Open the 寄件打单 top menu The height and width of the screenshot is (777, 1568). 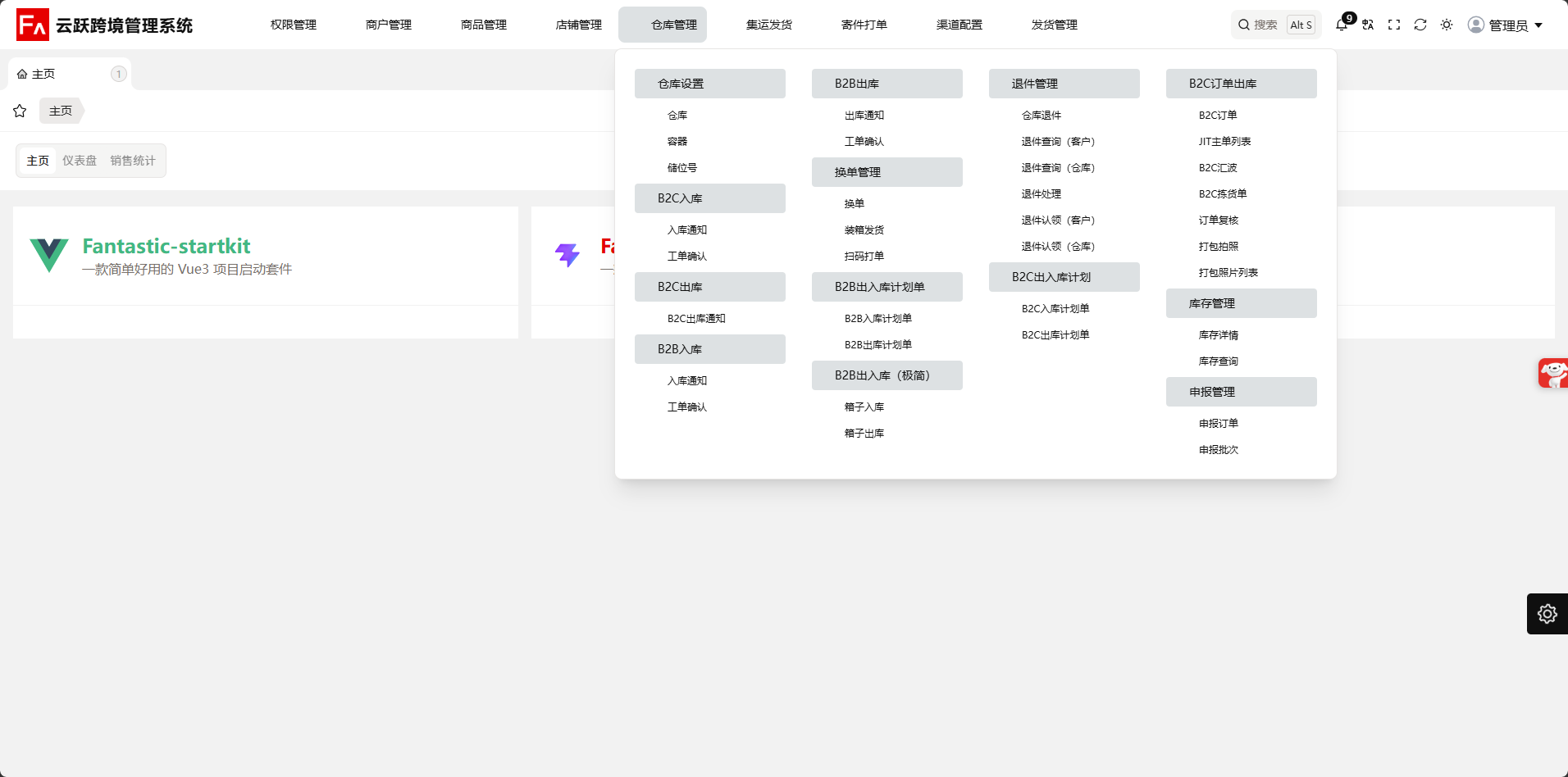[864, 25]
